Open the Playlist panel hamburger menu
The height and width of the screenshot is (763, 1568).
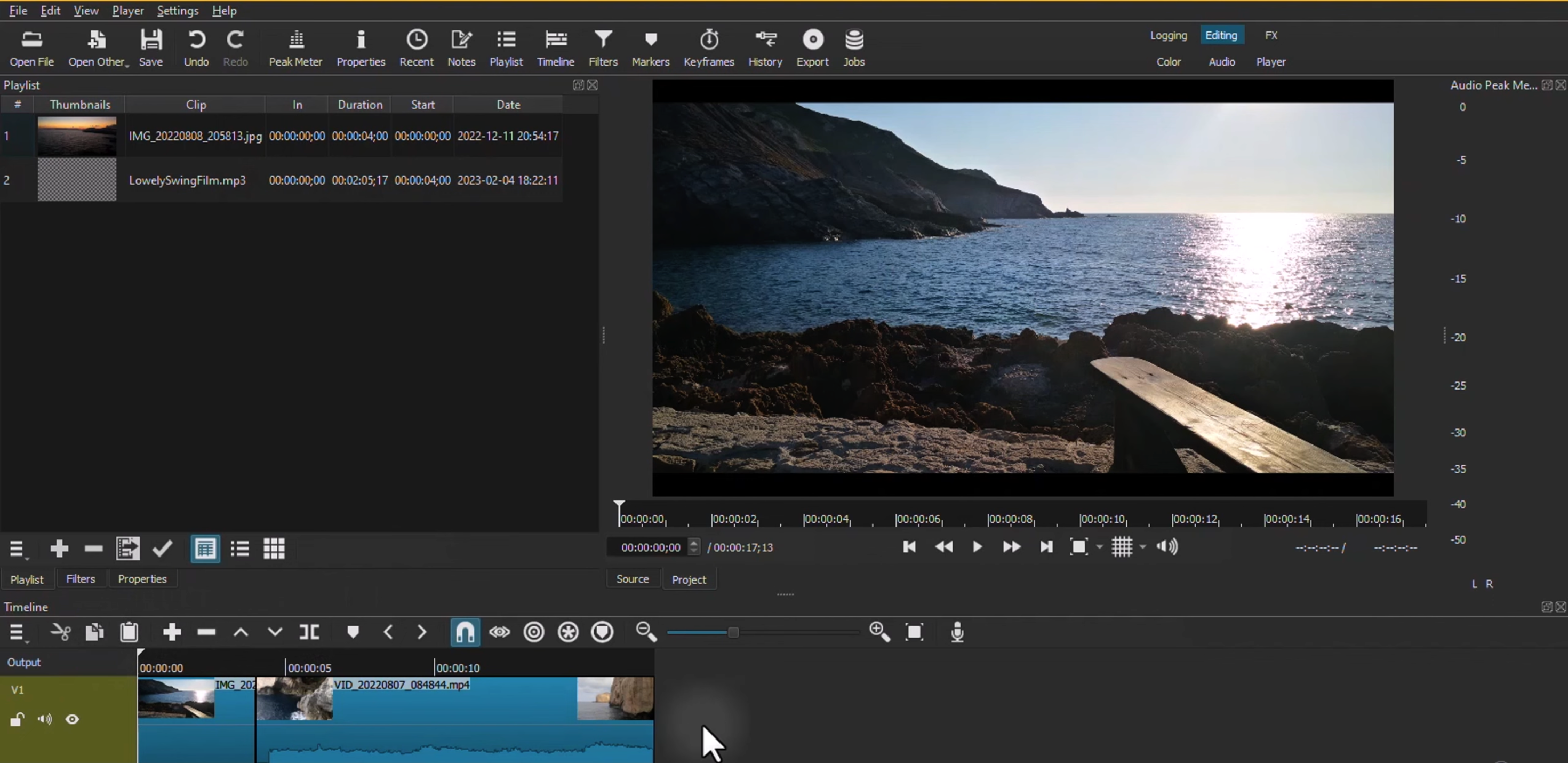(x=17, y=548)
